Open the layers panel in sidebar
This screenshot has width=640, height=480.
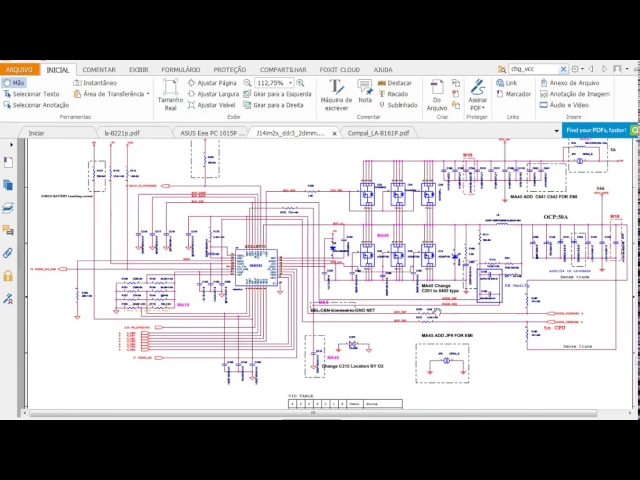[x=8, y=208]
